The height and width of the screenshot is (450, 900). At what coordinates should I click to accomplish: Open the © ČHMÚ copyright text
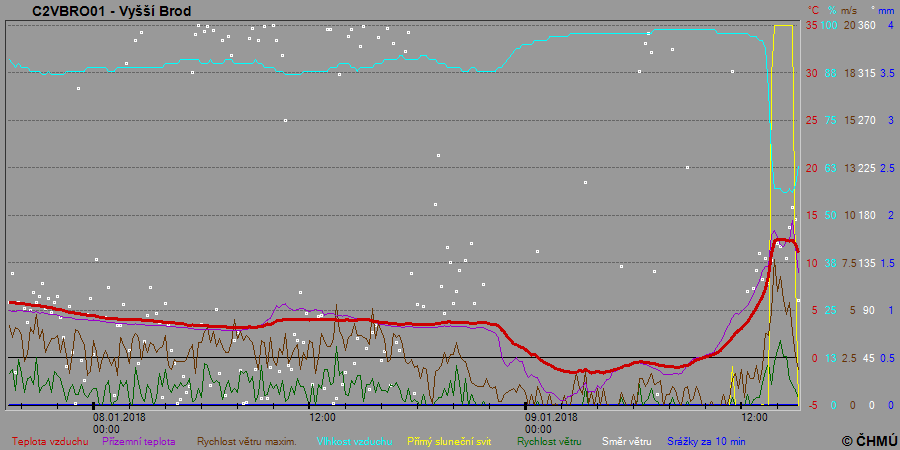(867, 440)
